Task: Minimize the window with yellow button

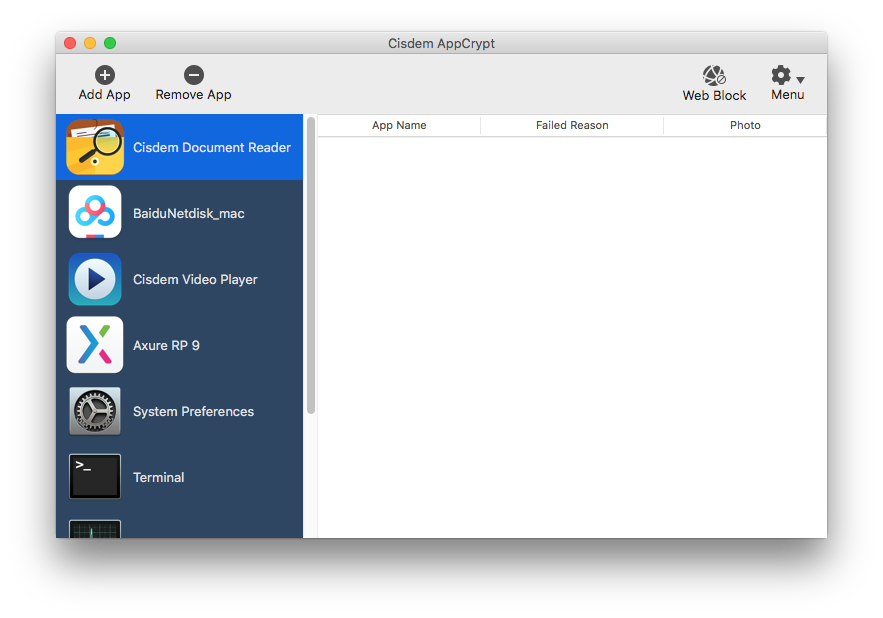Action: click(x=90, y=43)
